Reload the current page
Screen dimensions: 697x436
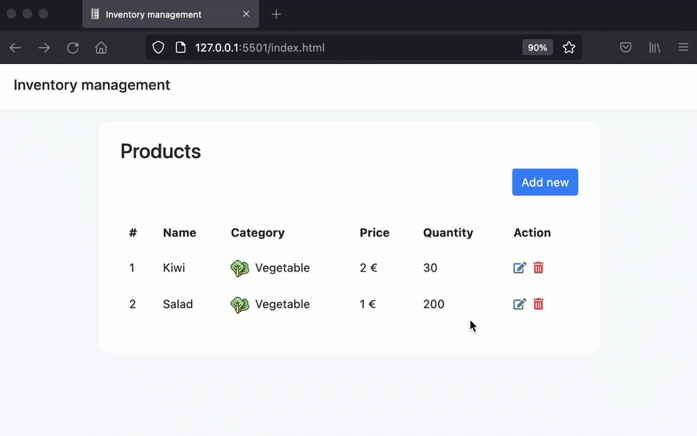pos(73,48)
